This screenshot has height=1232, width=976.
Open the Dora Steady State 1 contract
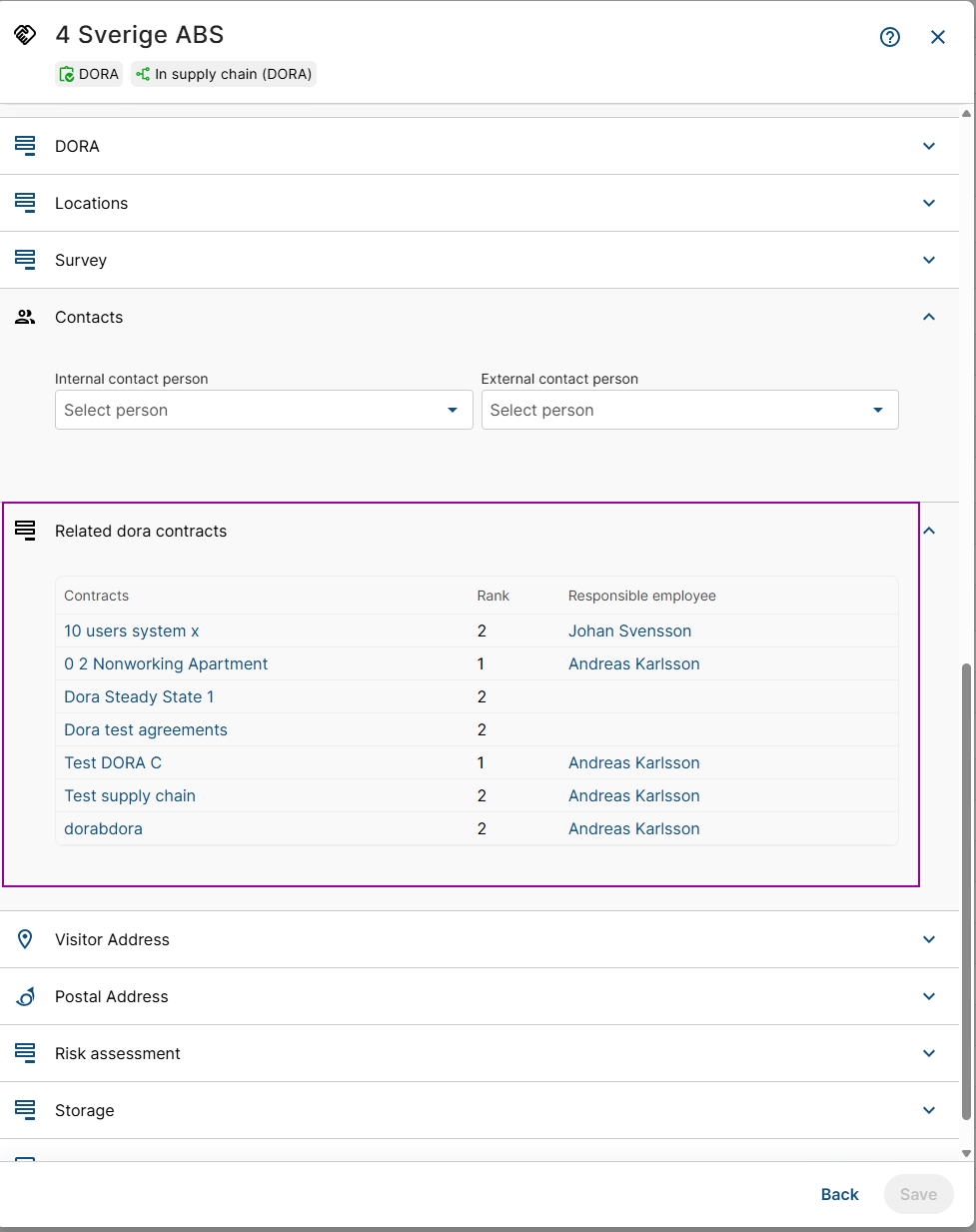click(x=139, y=696)
